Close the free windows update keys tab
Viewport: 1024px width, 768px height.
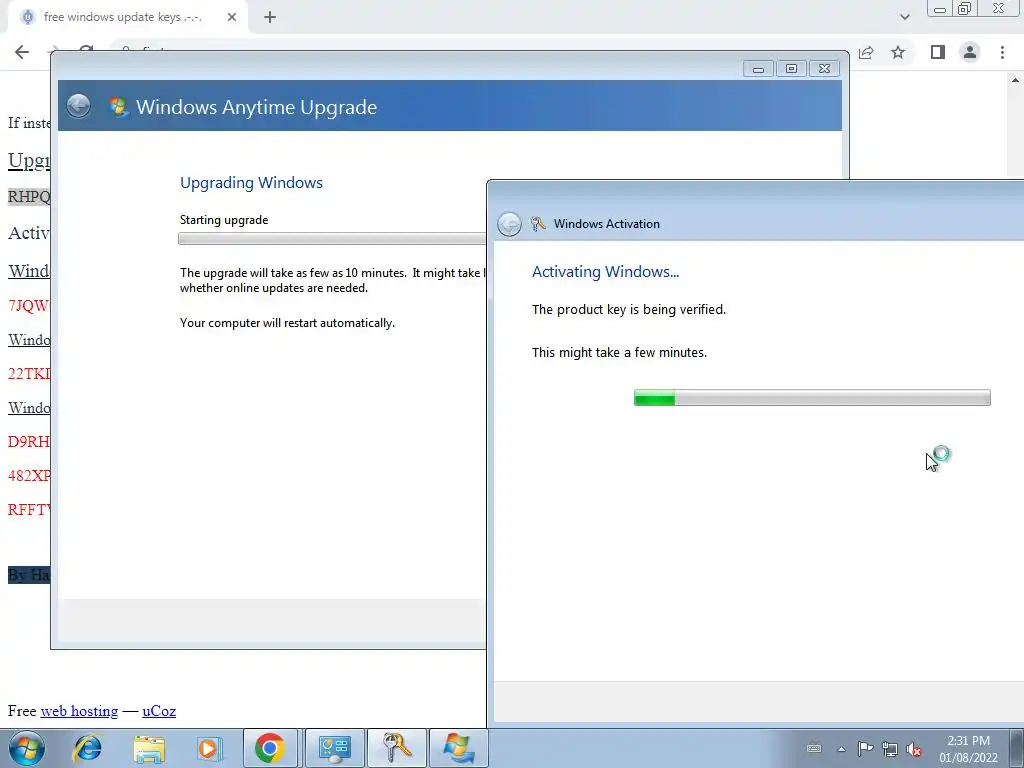(x=232, y=18)
